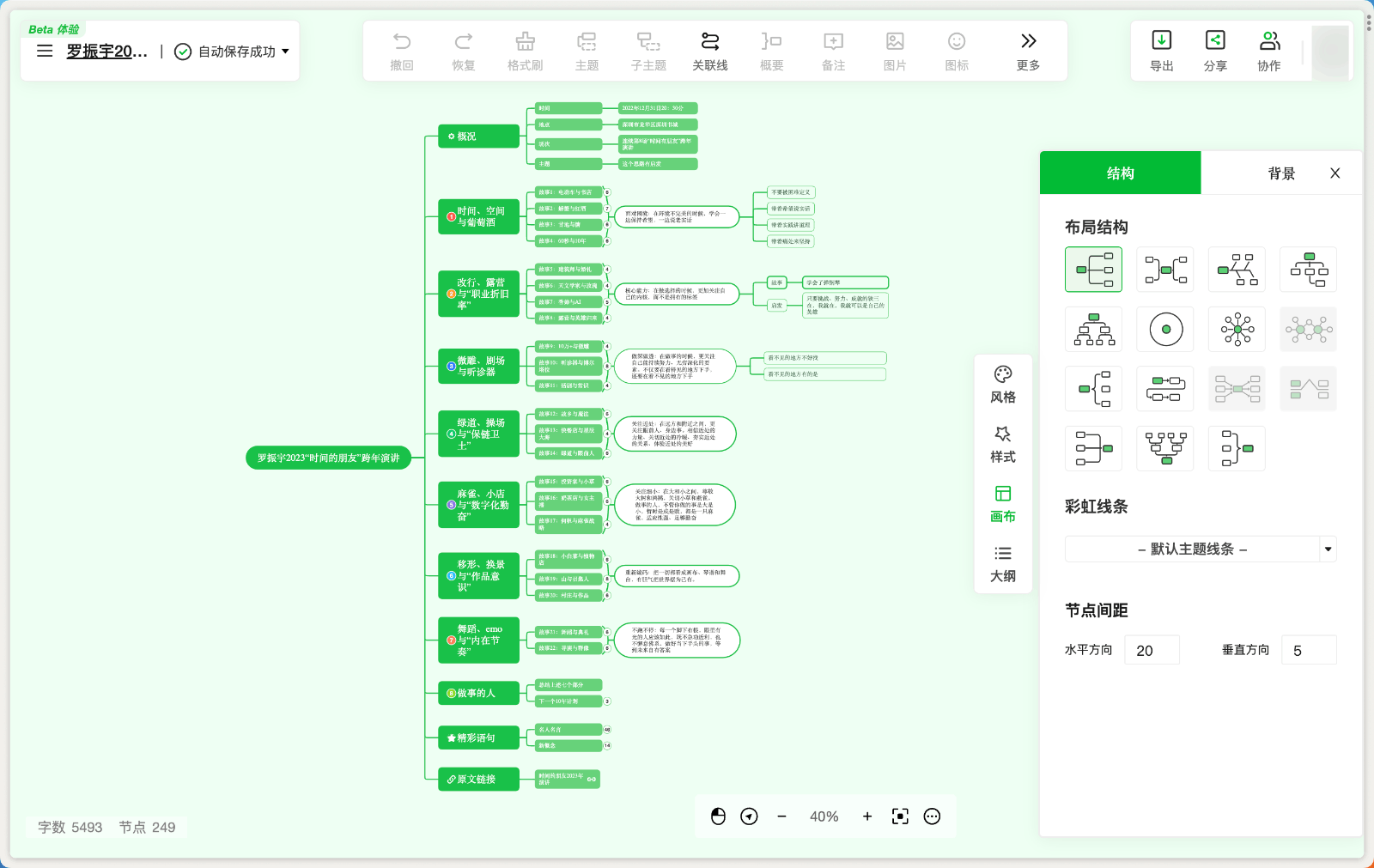The height and width of the screenshot is (868, 1374).
Task: Open the 风格 style palette panel
Action: click(x=1002, y=385)
